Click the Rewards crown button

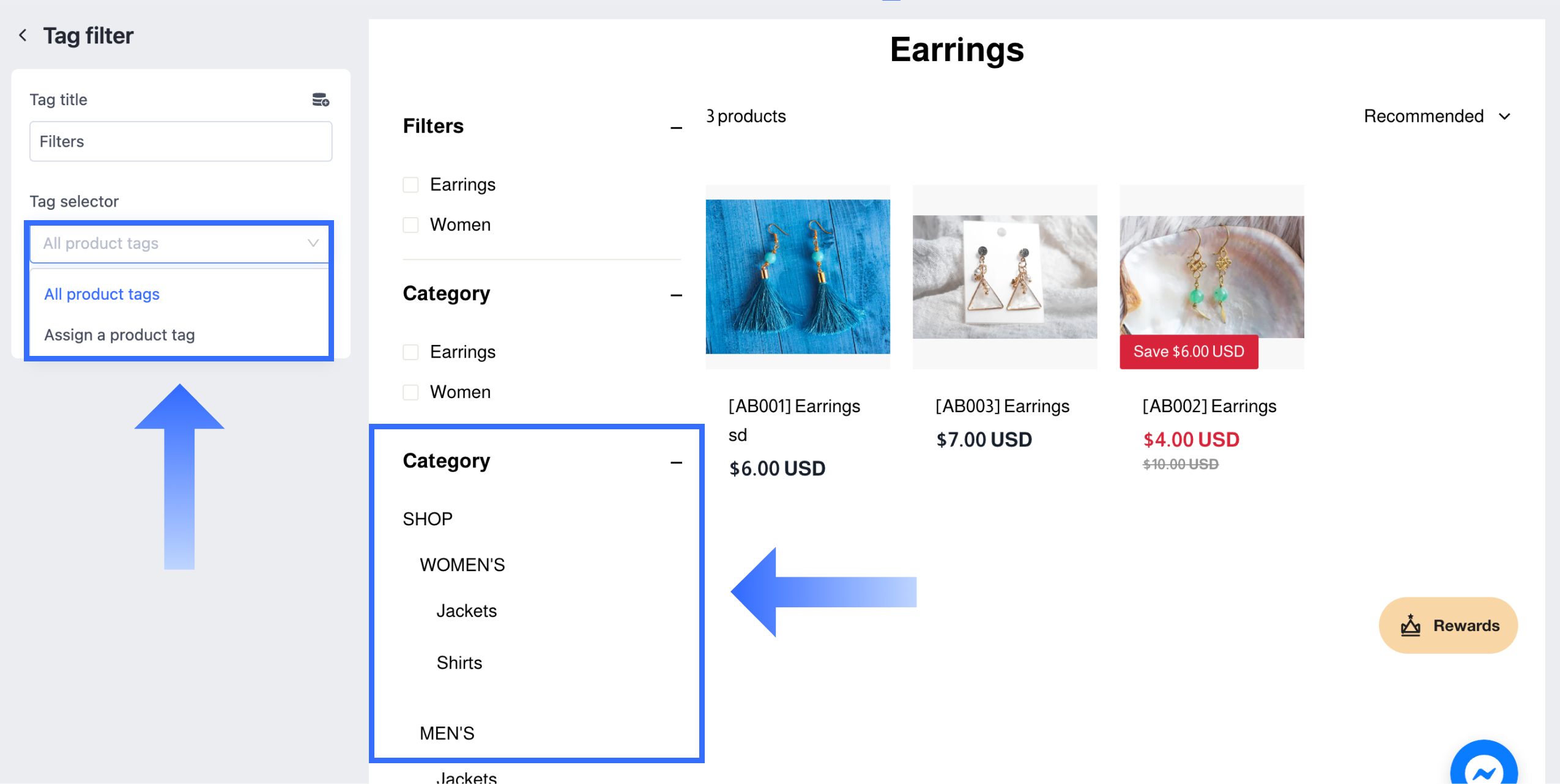coord(1447,625)
